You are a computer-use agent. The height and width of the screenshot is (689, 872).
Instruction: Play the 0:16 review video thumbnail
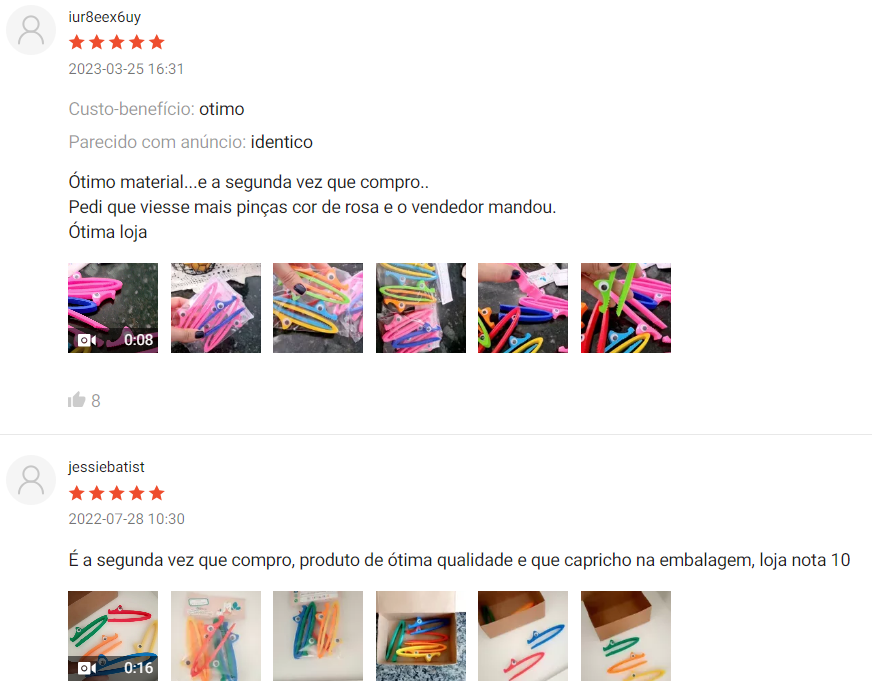(x=113, y=636)
